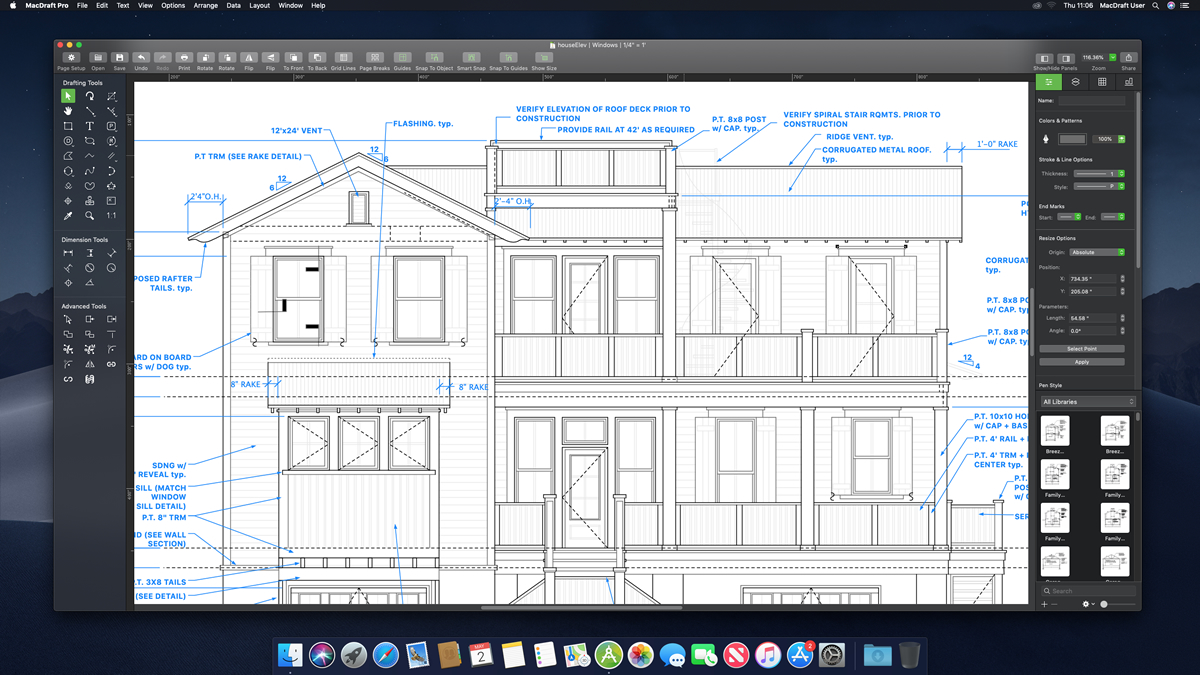
Task: Select the Text tool in Drafting Tools
Action: pyautogui.click(x=89, y=126)
